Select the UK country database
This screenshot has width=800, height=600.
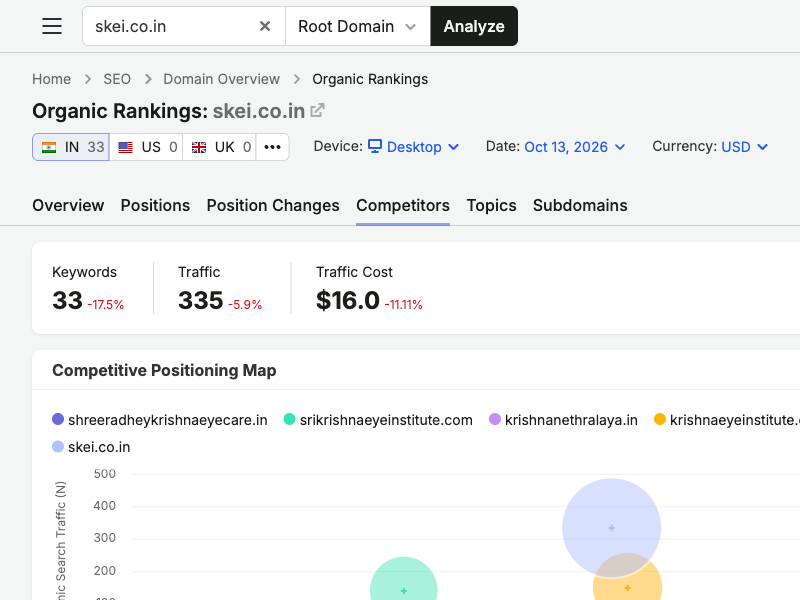219,147
